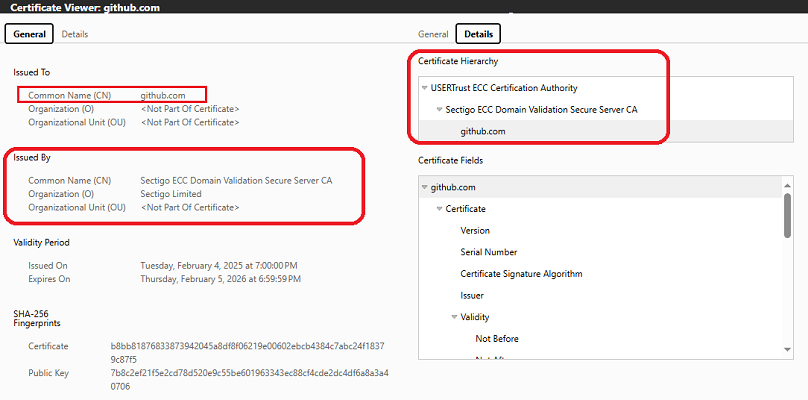
Task: Select the Issuer certificate field
Action: click(x=472, y=296)
